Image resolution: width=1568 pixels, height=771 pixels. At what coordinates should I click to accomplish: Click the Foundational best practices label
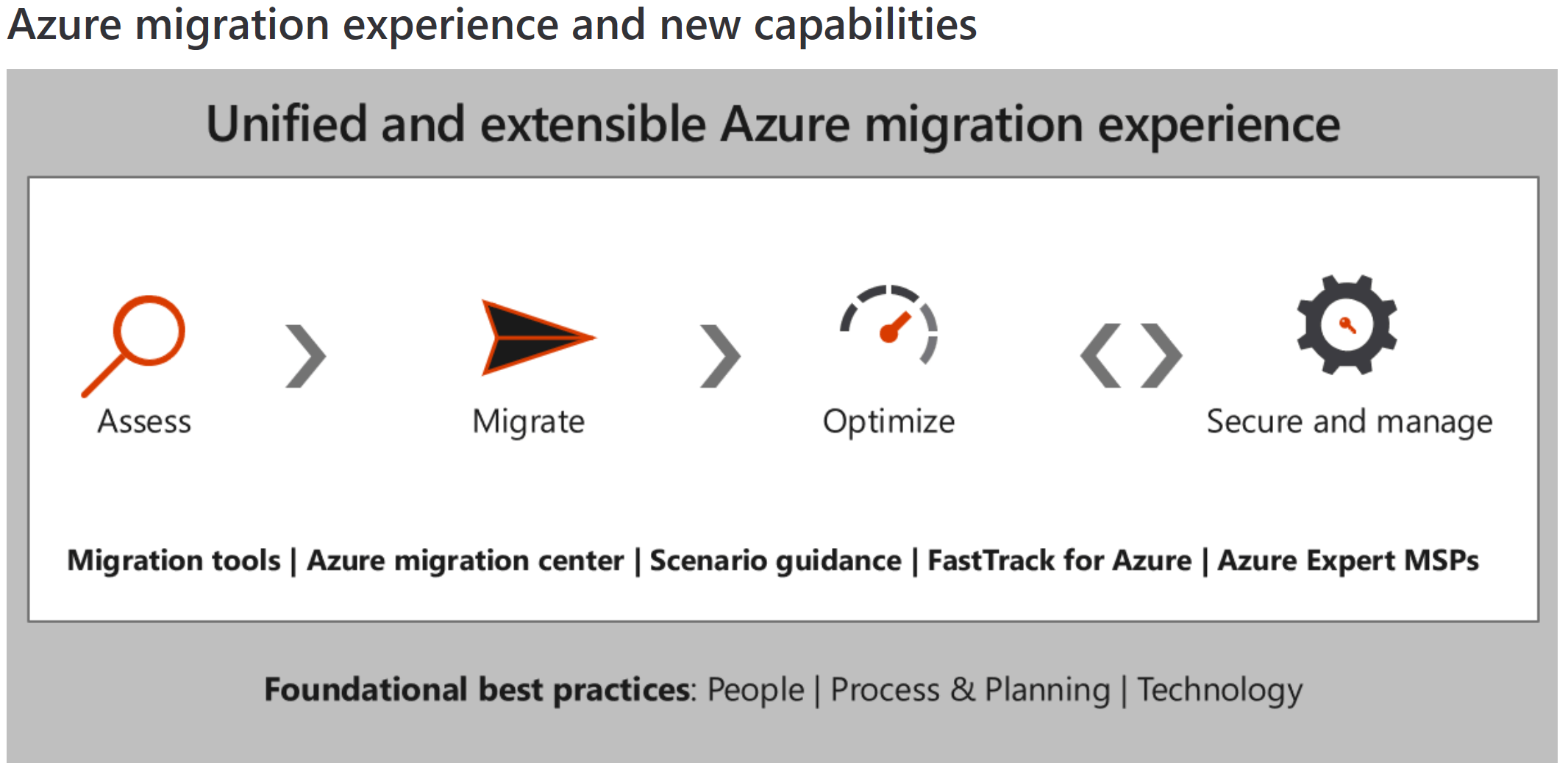(x=480, y=690)
